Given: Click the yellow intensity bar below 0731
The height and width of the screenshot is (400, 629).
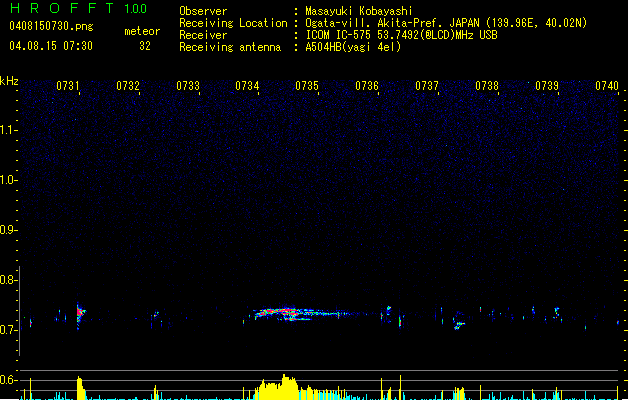Looking at the screenshot, I should [80, 388].
